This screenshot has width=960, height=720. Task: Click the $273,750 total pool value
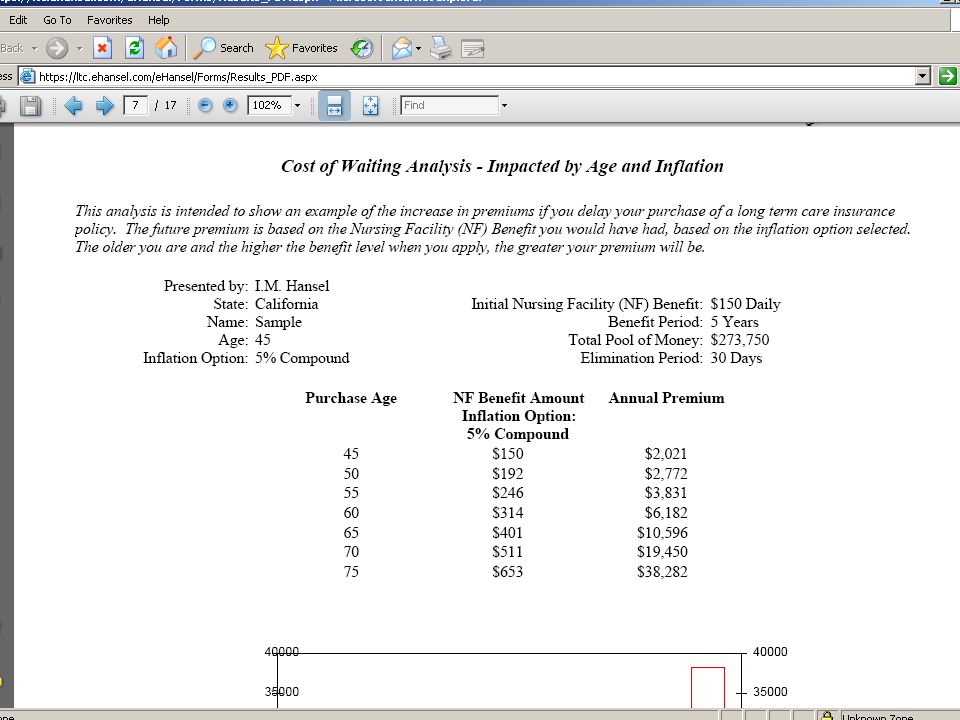pyautogui.click(x=740, y=340)
